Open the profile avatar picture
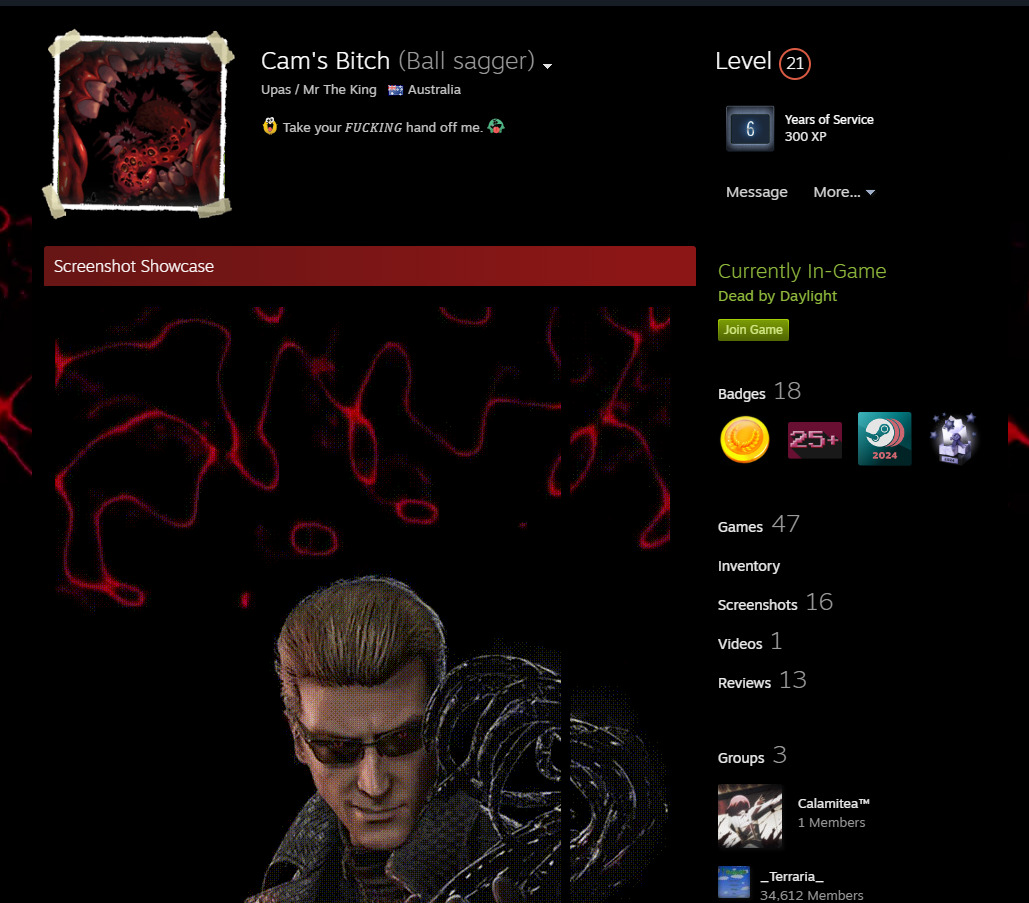The width and height of the screenshot is (1029, 903). click(139, 124)
